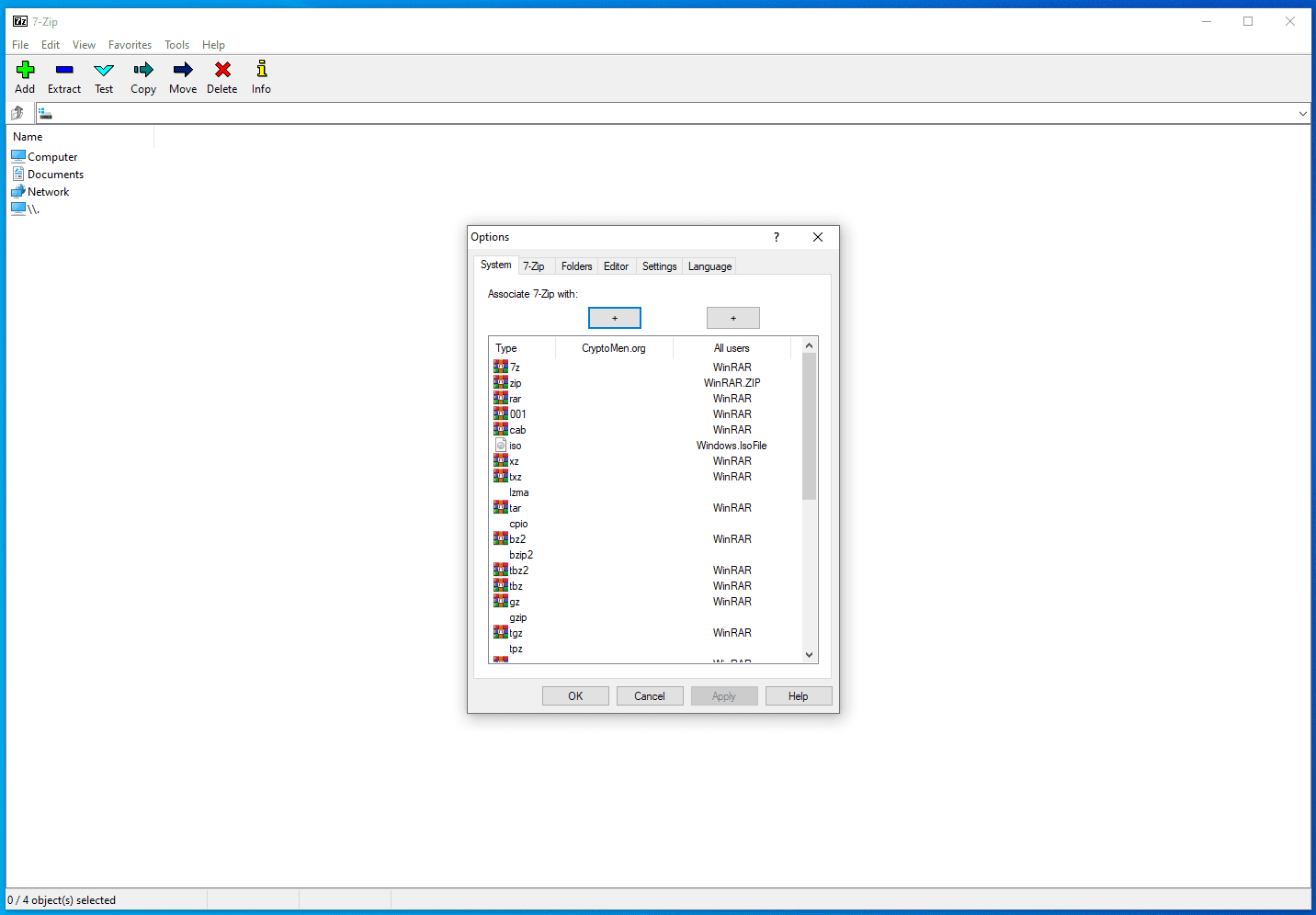Click the CryptoMen.org column header

click(614, 348)
